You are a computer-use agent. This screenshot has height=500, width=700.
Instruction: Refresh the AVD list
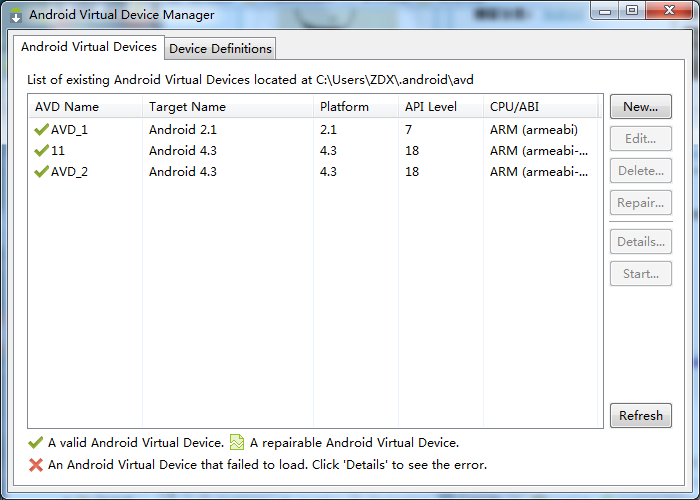tap(641, 416)
